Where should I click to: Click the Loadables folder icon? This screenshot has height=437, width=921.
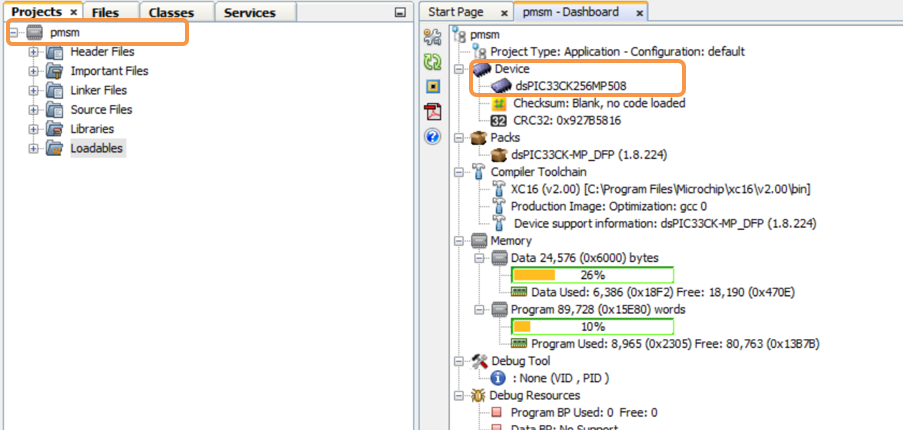55,149
